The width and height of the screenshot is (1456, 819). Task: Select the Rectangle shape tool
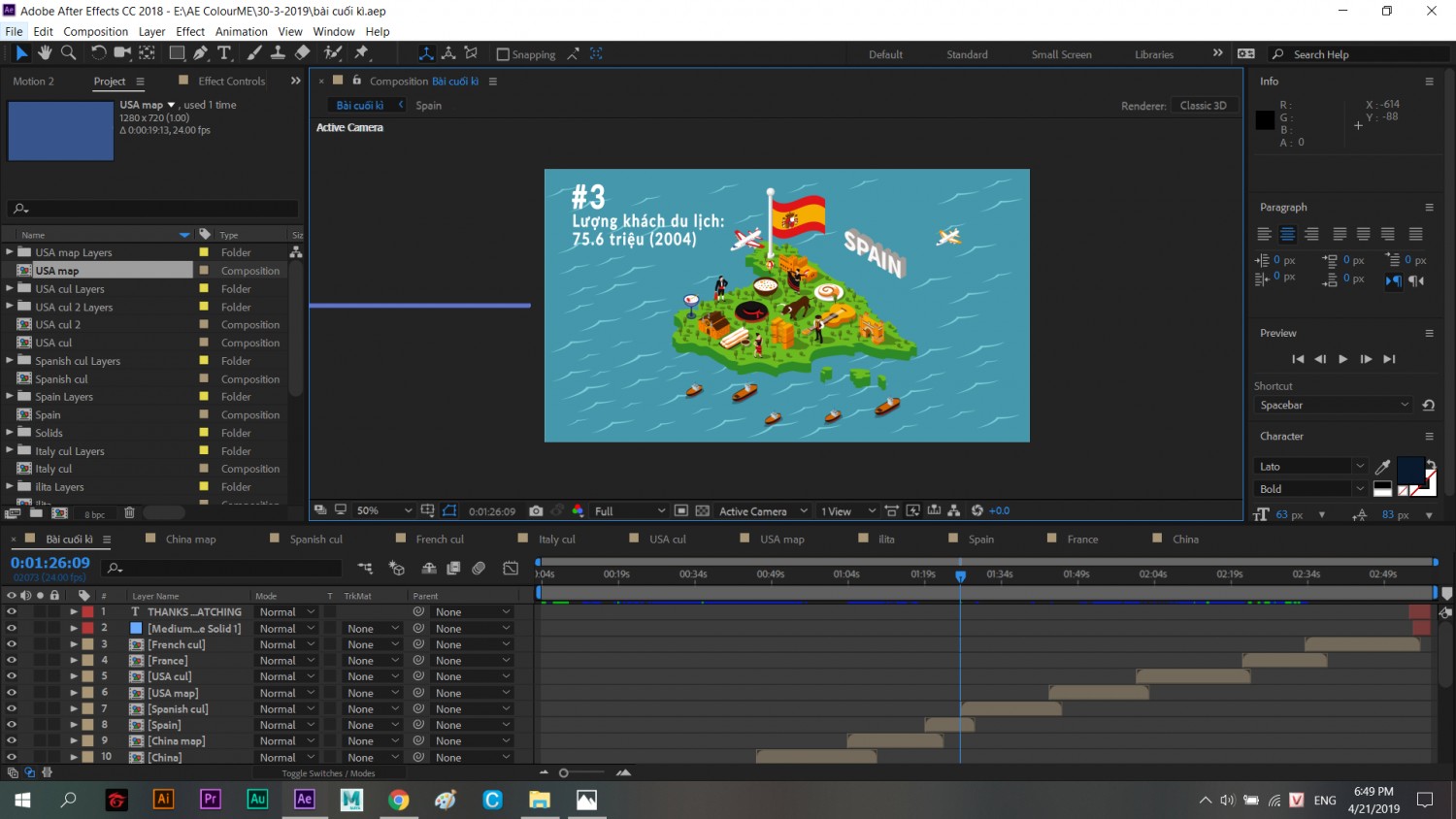point(177,53)
